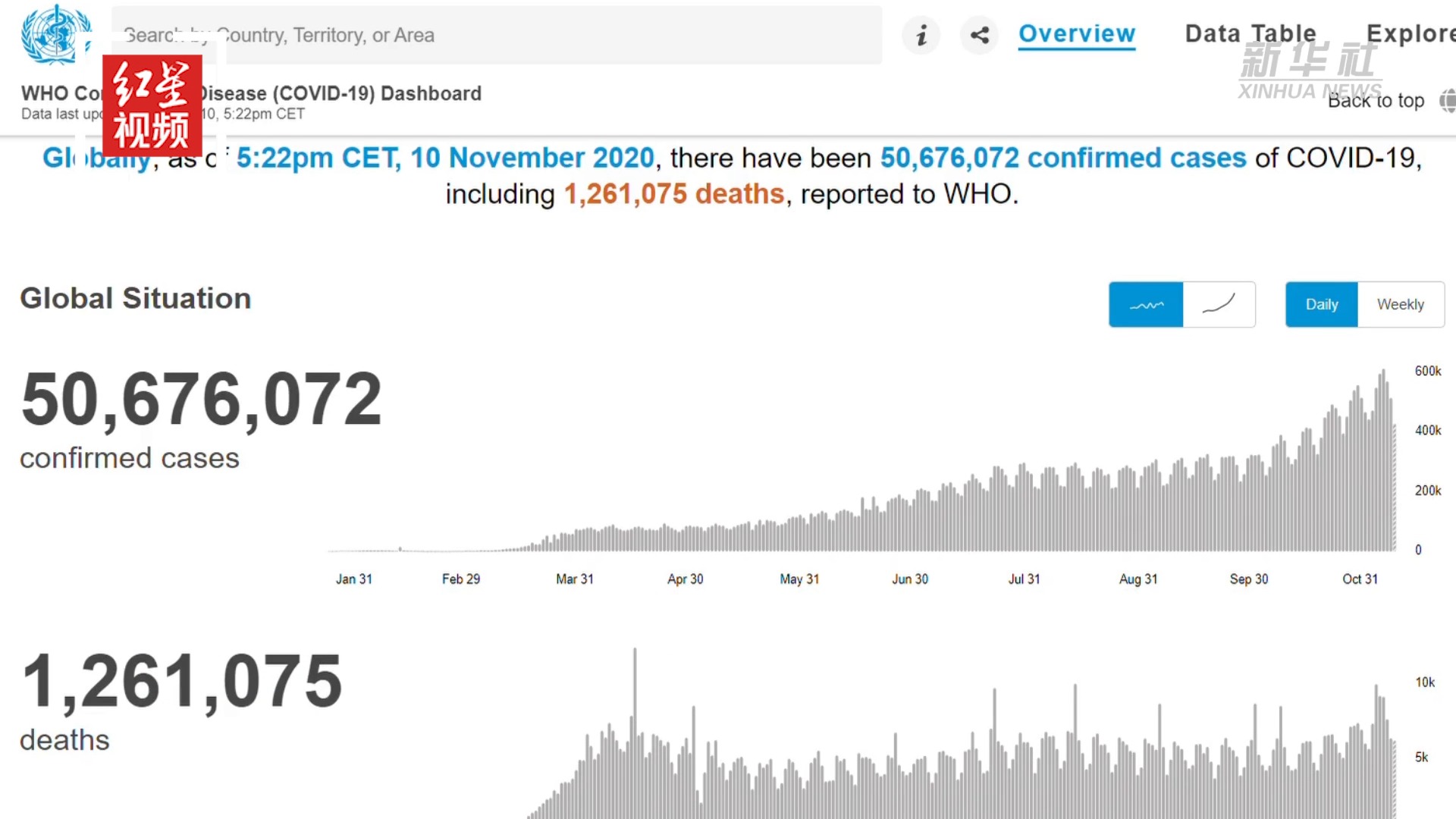Image resolution: width=1456 pixels, height=819 pixels.
Task: Click the WHO logo icon
Action: 55,35
